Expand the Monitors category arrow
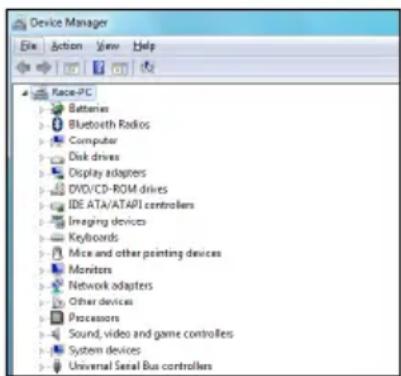This screenshot has width=401, height=376. 41,270
